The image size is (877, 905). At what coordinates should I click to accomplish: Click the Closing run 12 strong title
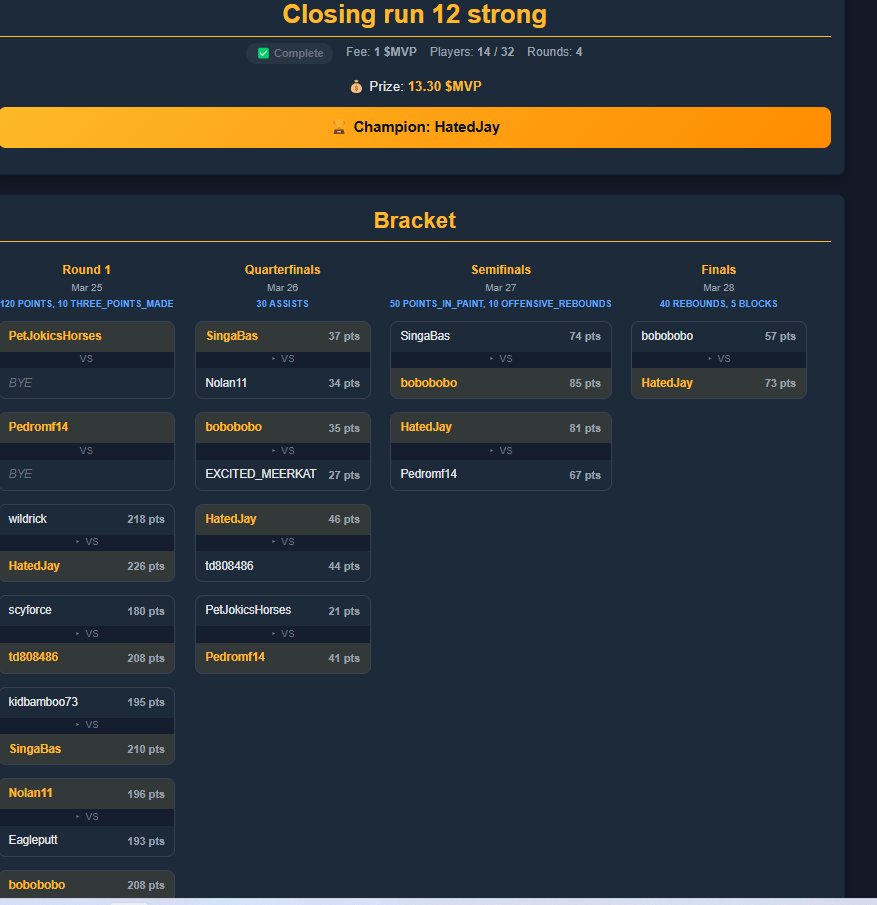point(415,14)
